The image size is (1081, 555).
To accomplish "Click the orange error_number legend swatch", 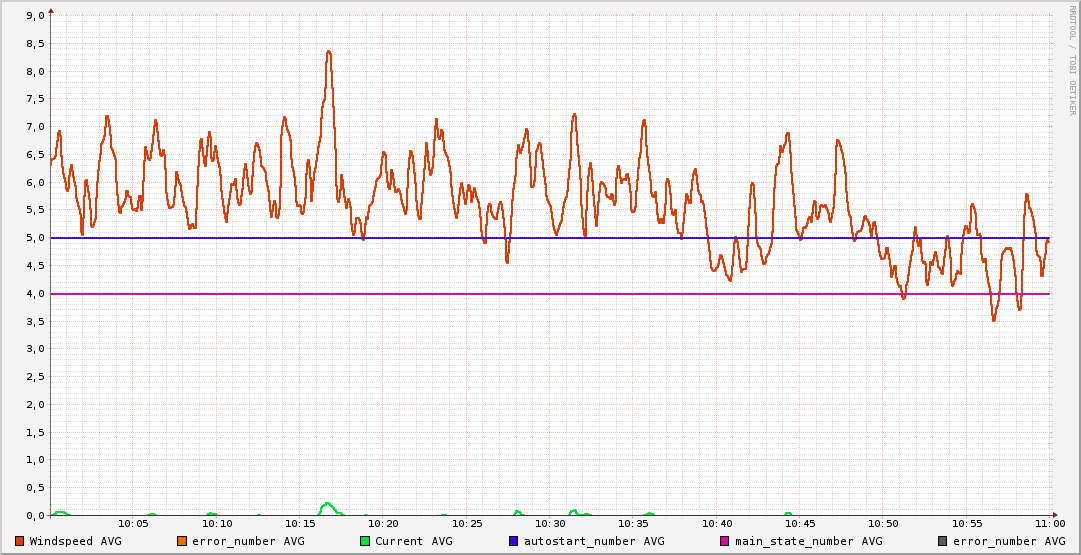I will coord(182,541).
